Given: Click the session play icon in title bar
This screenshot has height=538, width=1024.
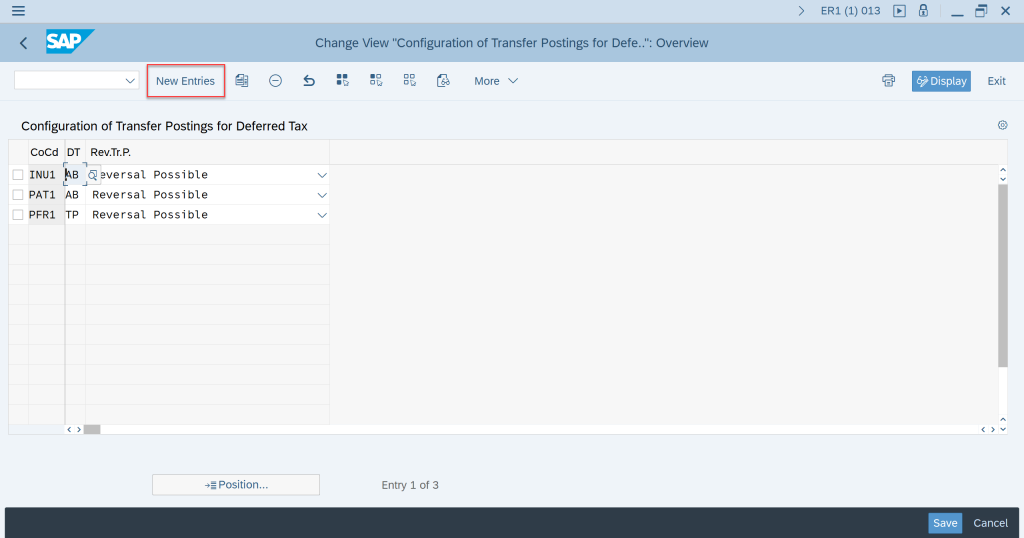Looking at the screenshot, I should click(899, 11).
